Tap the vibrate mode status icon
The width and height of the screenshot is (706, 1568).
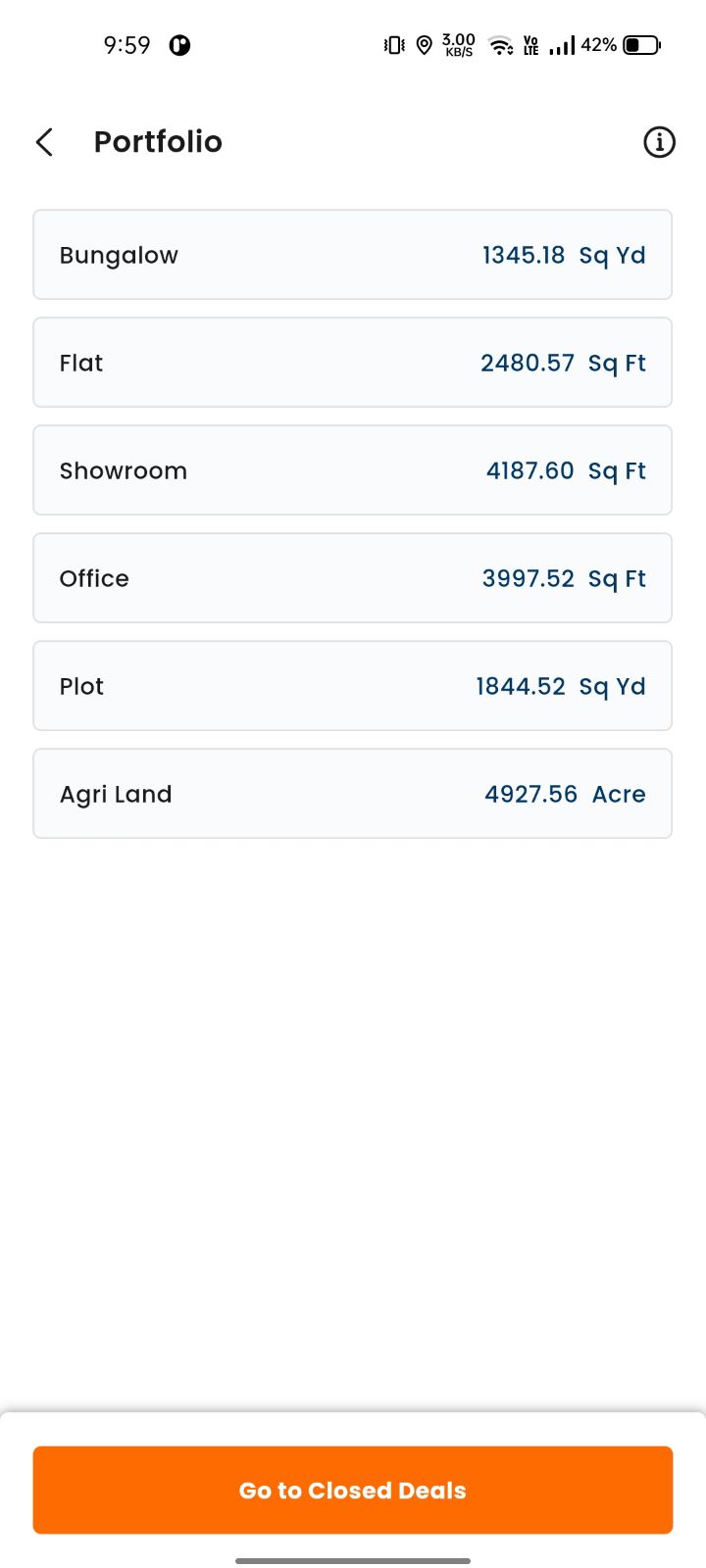[x=394, y=45]
